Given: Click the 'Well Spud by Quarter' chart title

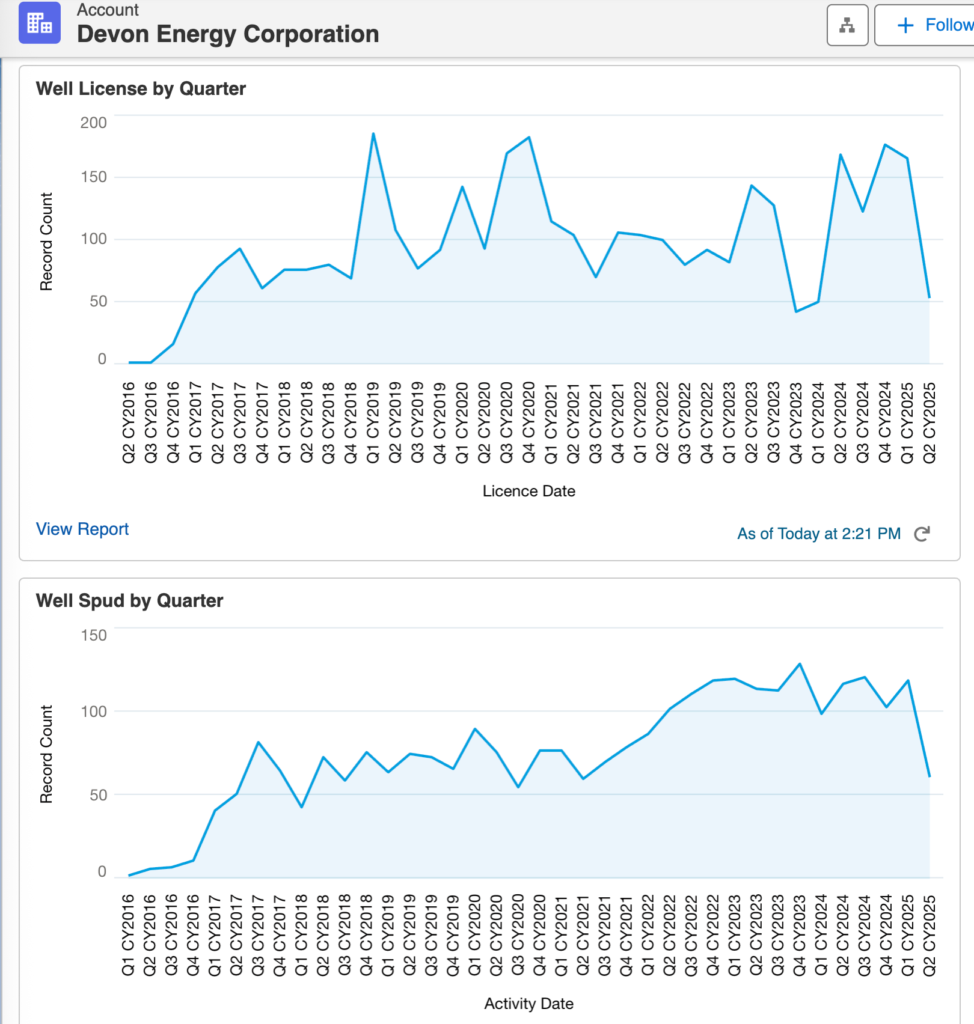Looking at the screenshot, I should pos(129,601).
